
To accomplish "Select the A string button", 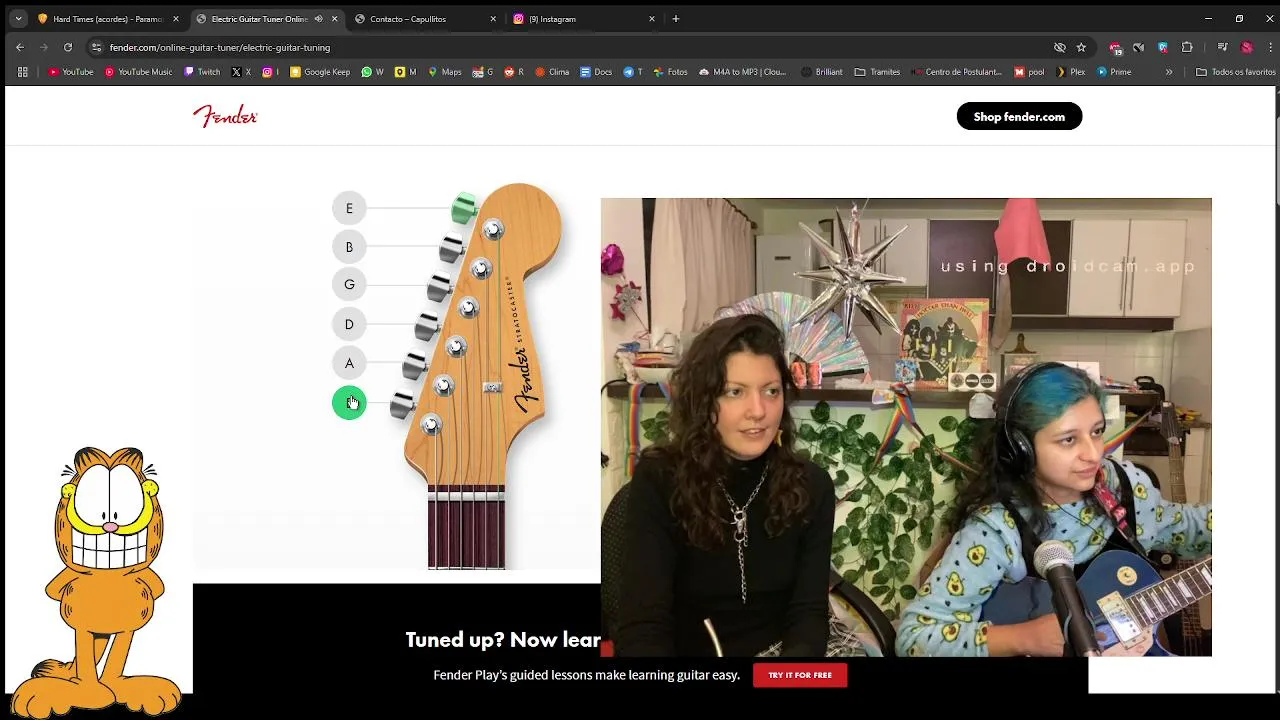I will pos(349,363).
